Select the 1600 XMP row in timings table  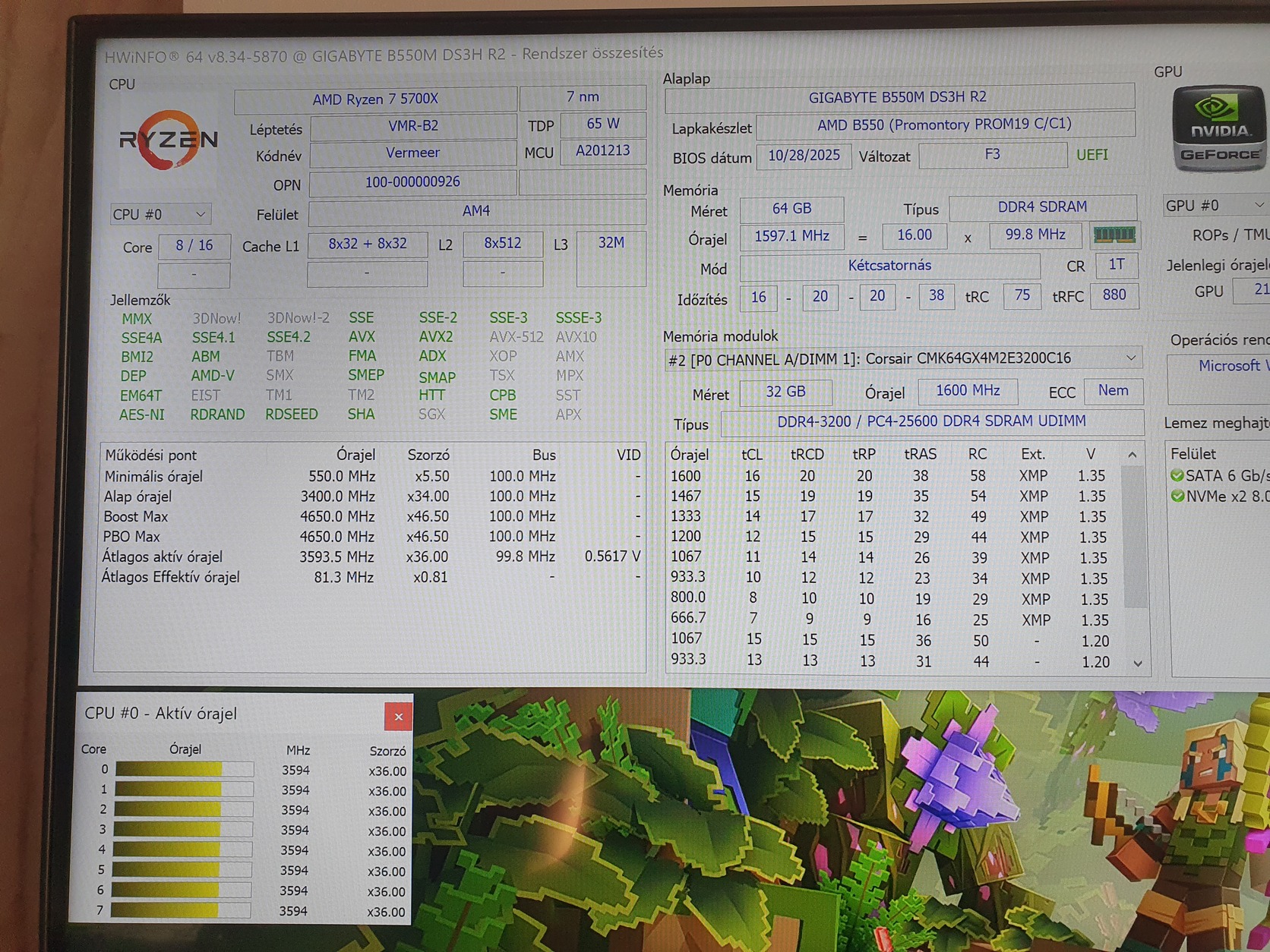[x=896, y=475]
